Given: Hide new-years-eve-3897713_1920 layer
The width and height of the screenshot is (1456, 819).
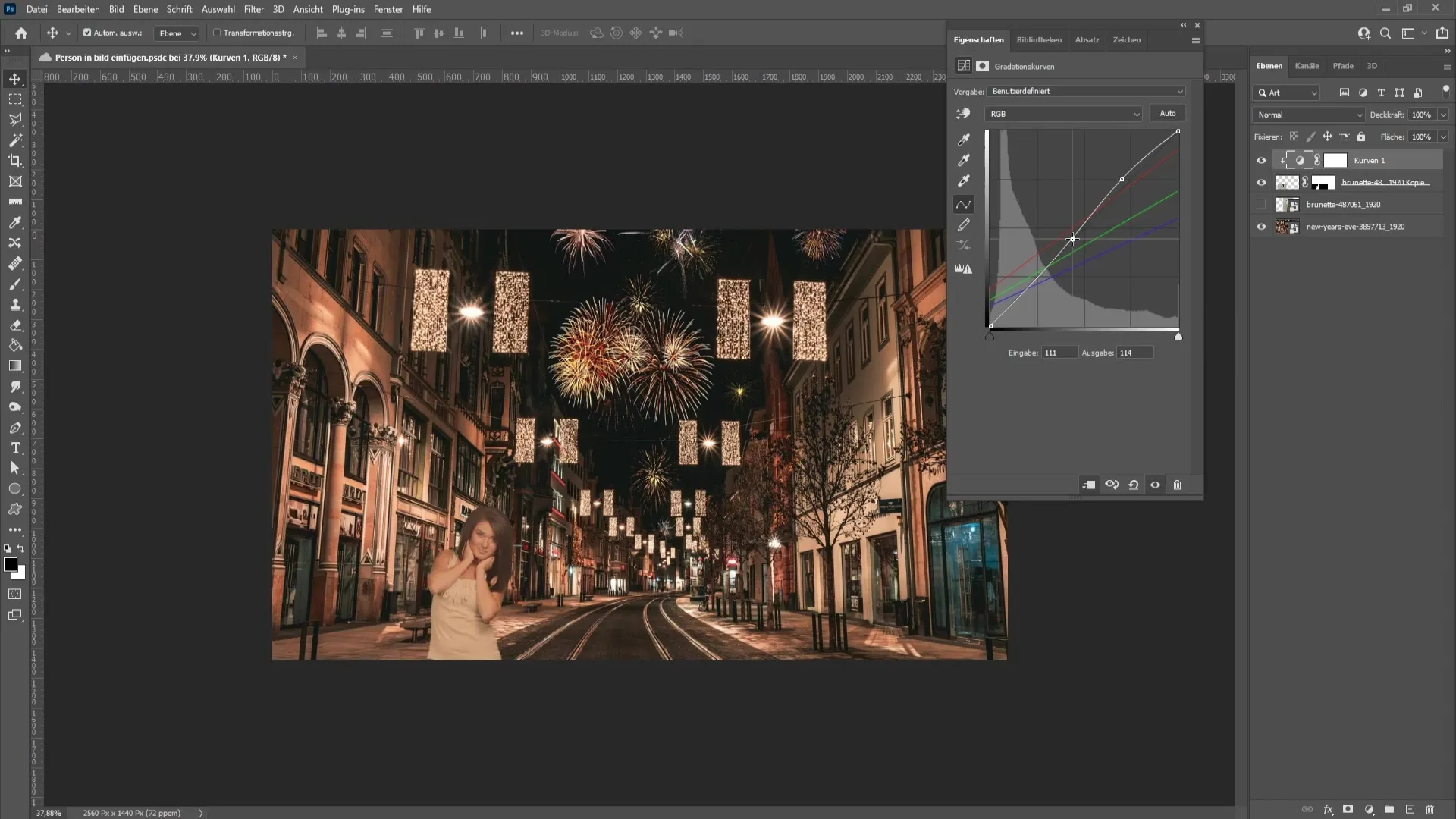Looking at the screenshot, I should point(1261,226).
